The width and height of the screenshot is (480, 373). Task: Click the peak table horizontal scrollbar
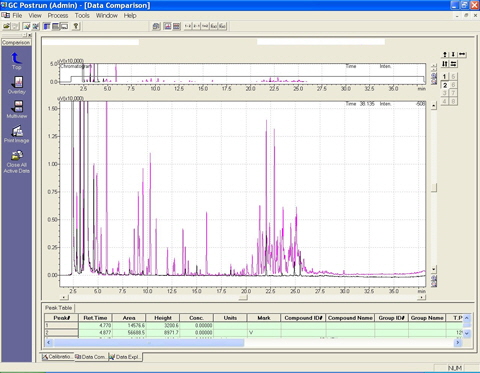tap(253, 342)
